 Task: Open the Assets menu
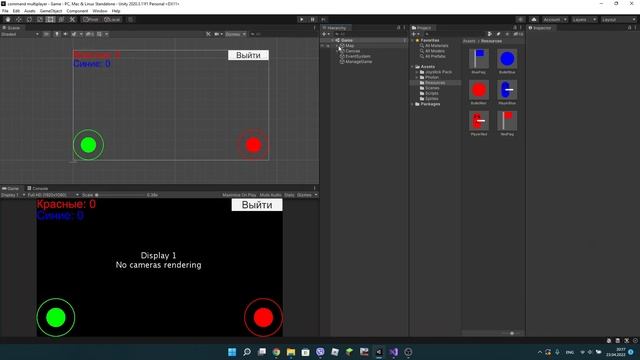[x=30, y=11]
